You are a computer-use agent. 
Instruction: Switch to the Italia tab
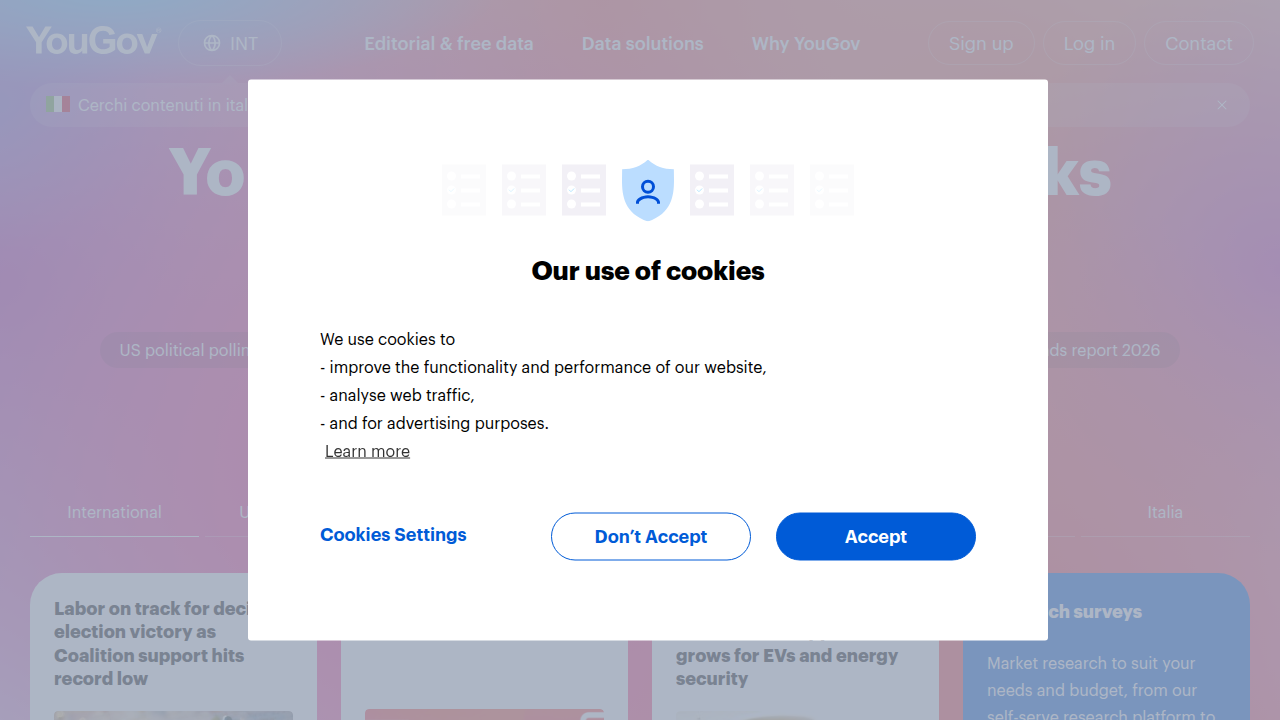click(1165, 512)
